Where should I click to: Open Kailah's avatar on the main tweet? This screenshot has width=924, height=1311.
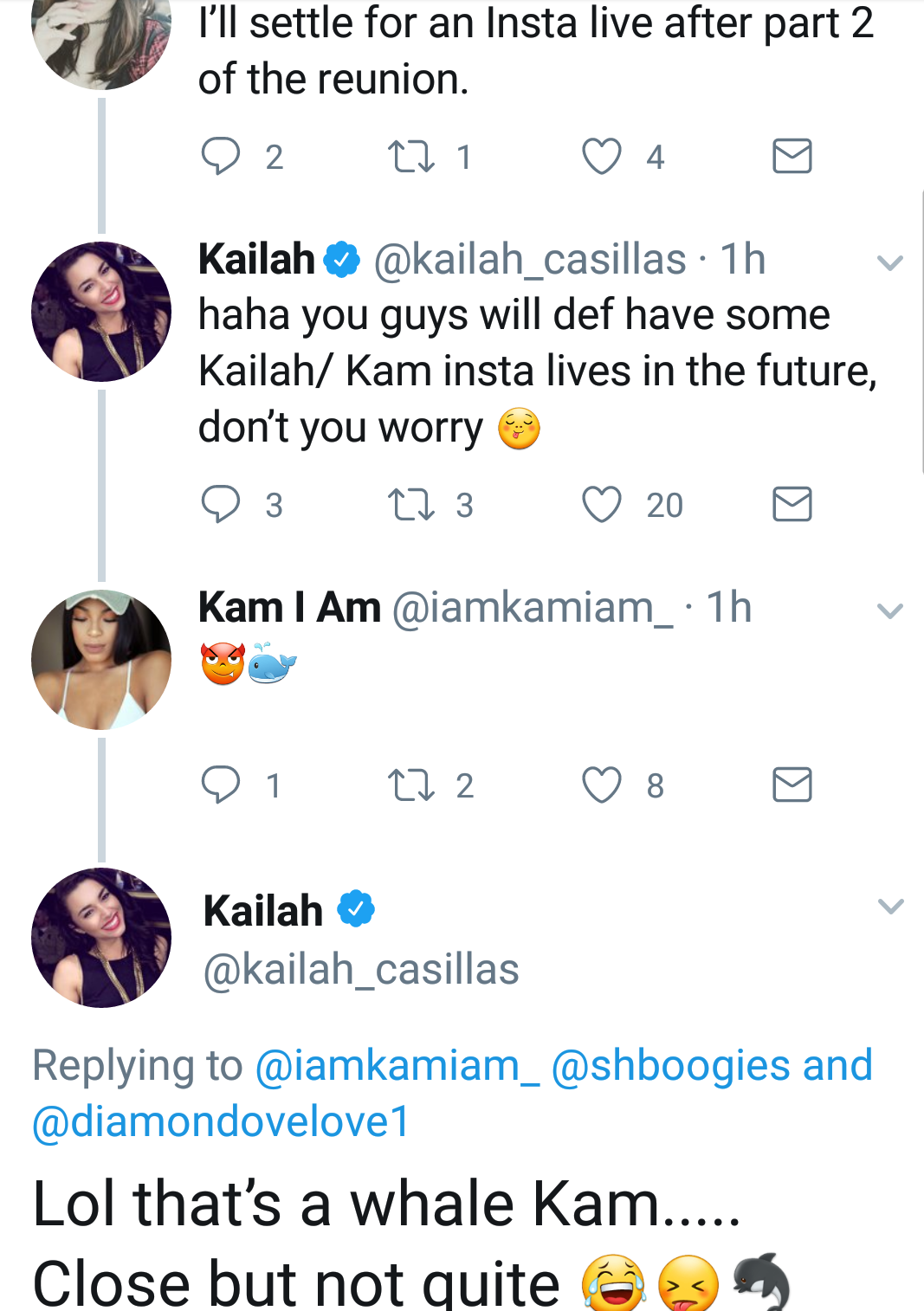(101, 938)
